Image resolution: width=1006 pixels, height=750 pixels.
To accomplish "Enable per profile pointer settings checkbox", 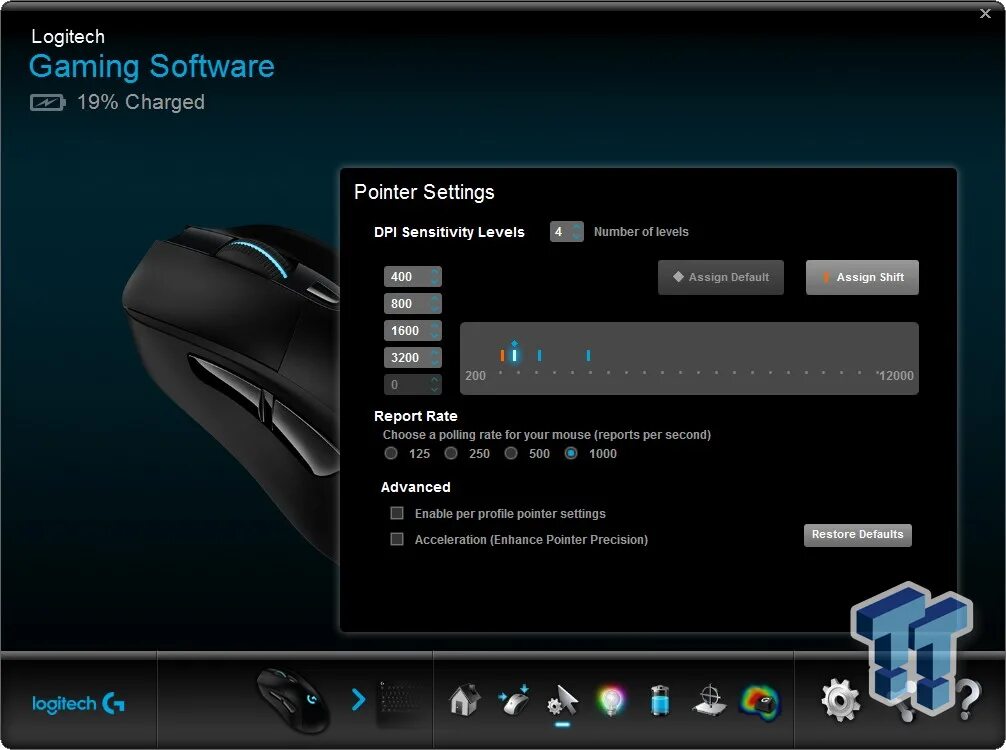I will pyautogui.click(x=397, y=513).
